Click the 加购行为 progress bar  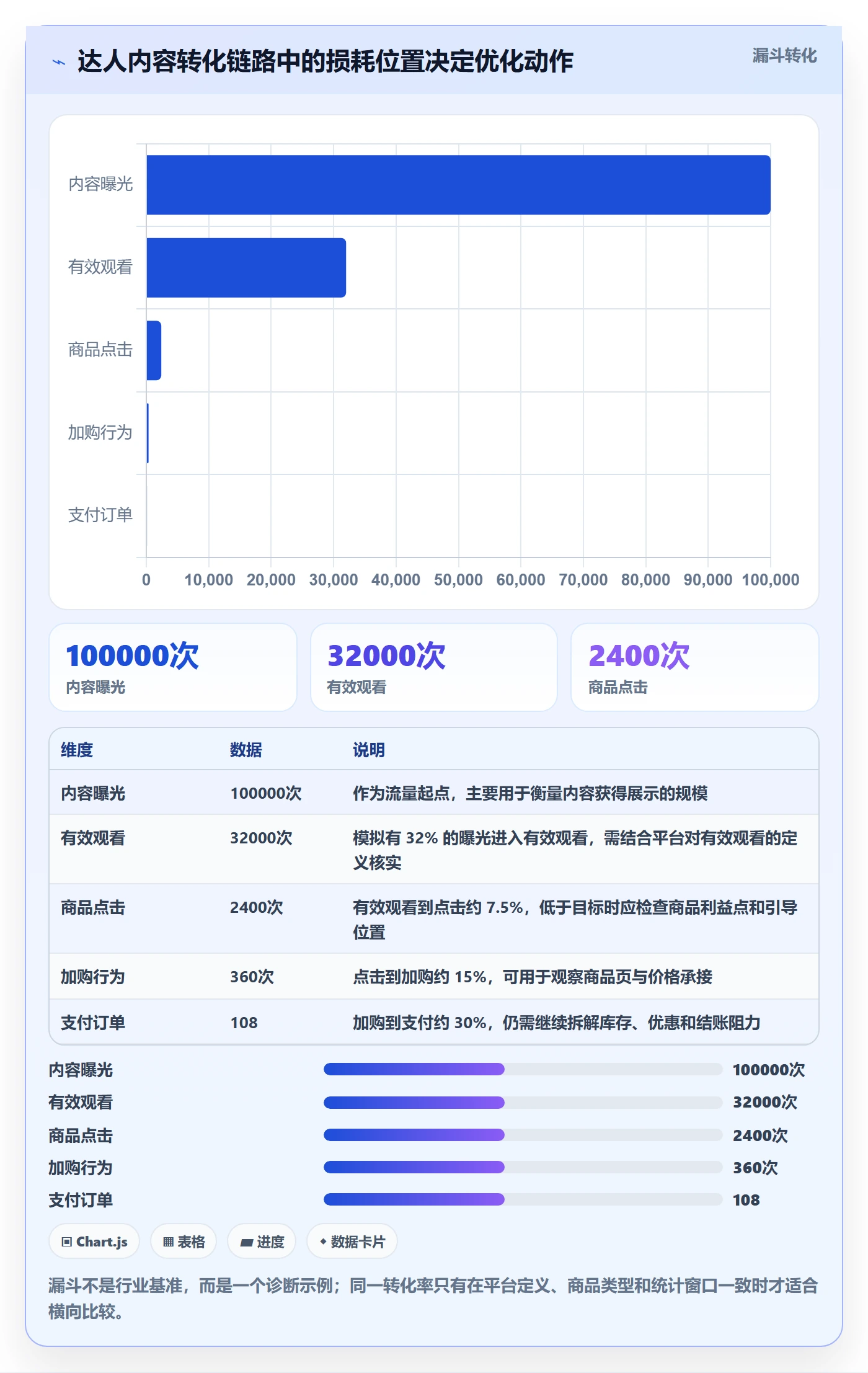(x=523, y=1167)
